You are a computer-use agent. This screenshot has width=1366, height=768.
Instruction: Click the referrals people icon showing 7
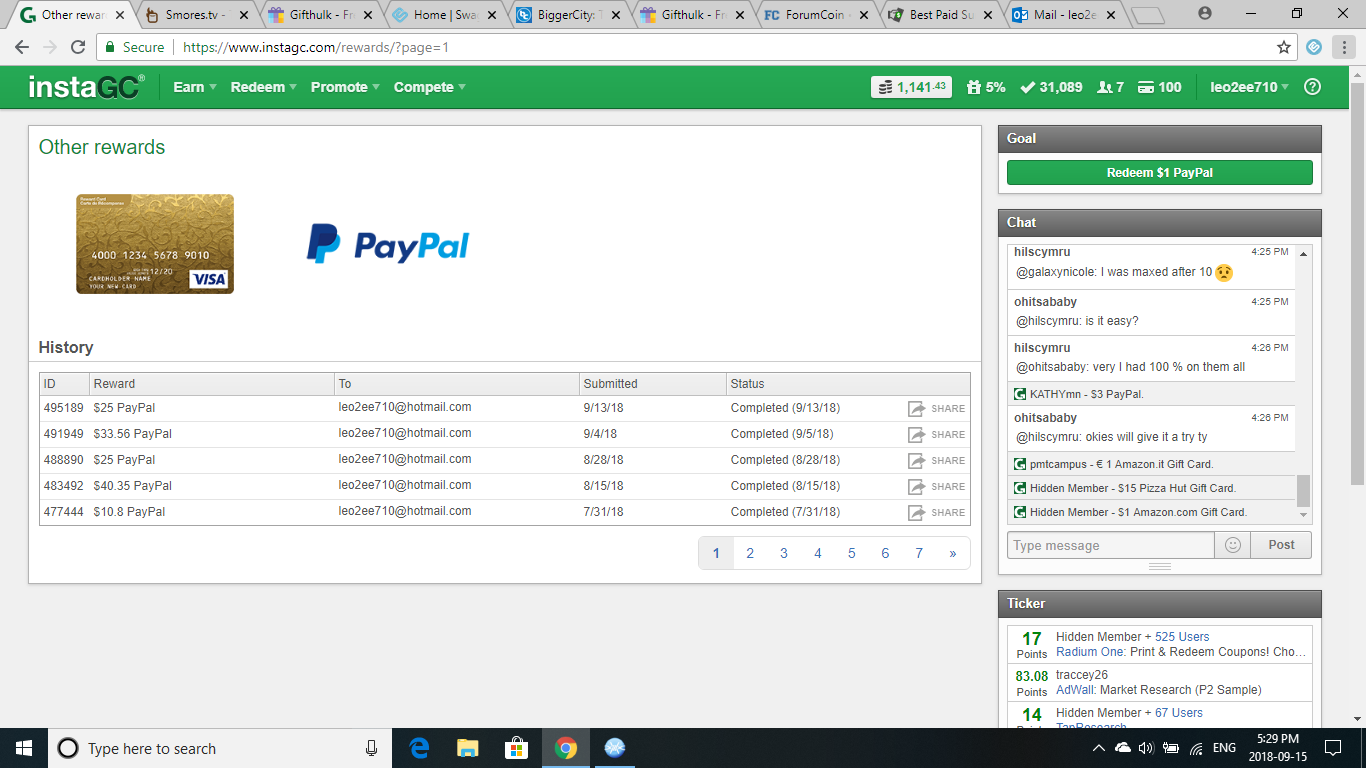[1103, 87]
